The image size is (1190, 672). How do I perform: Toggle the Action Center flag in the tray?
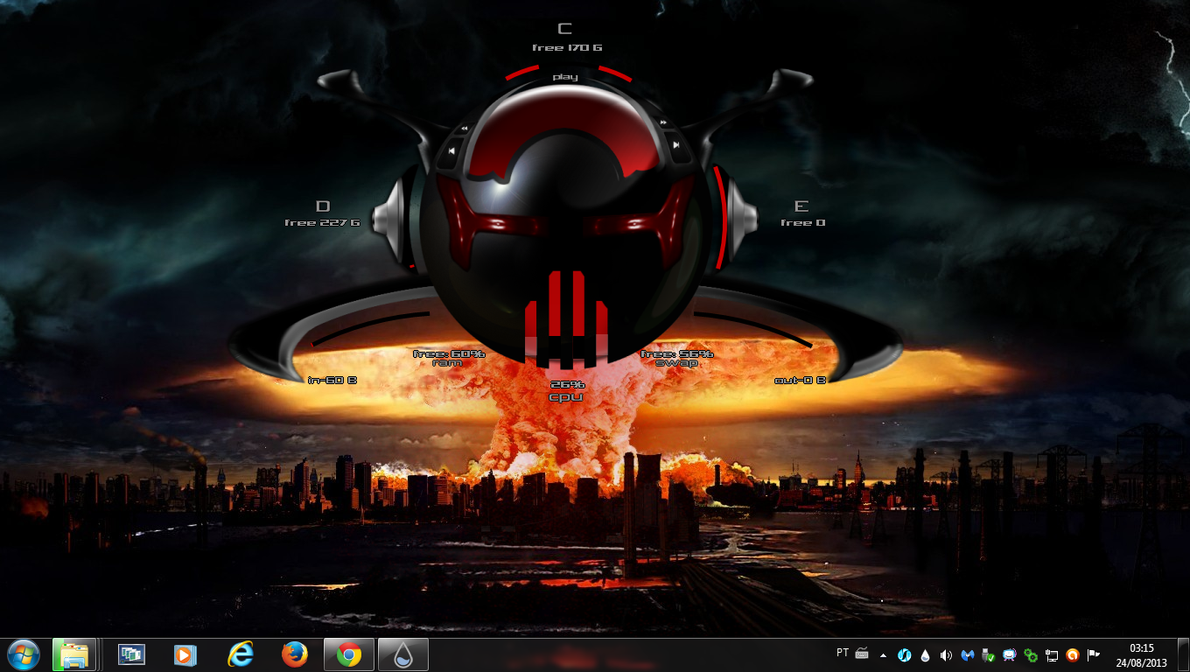coord(1091,654)
